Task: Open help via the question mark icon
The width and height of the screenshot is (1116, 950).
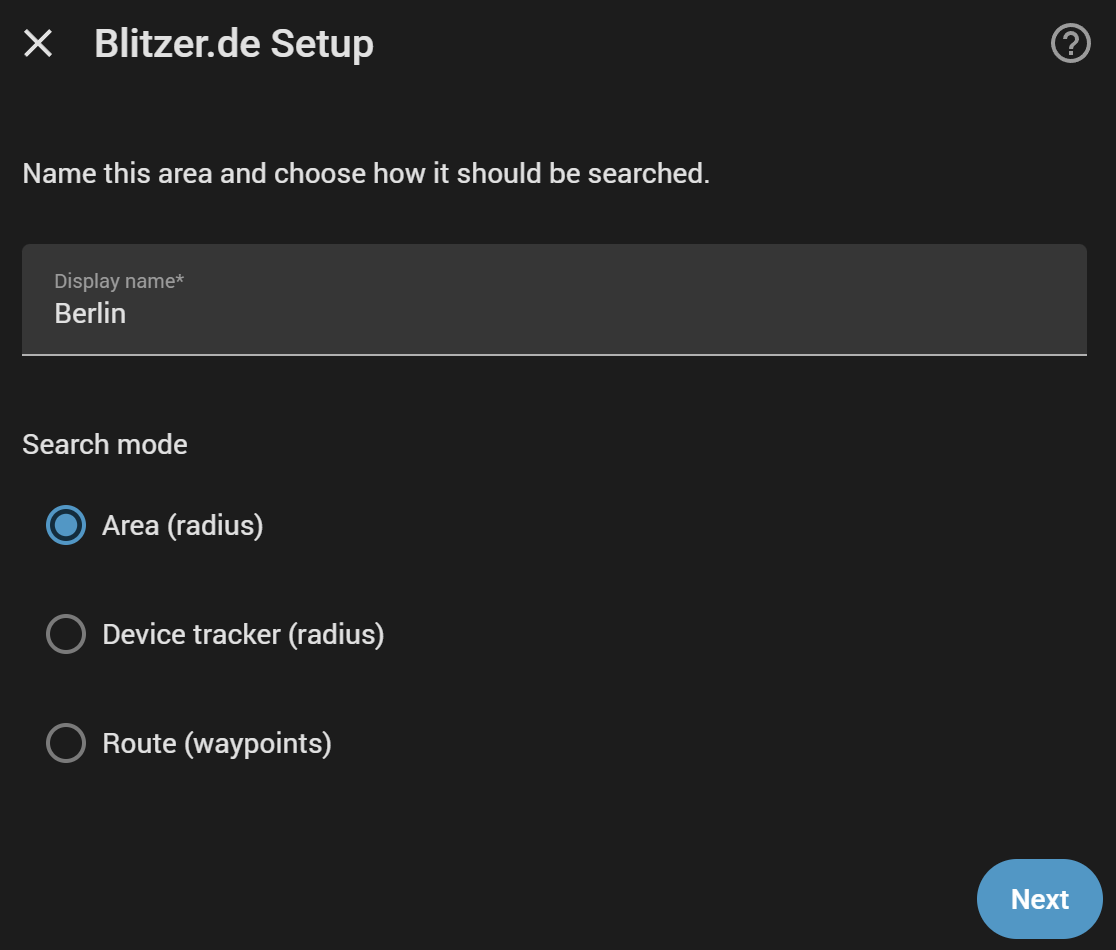Action: click(1070, 43)
